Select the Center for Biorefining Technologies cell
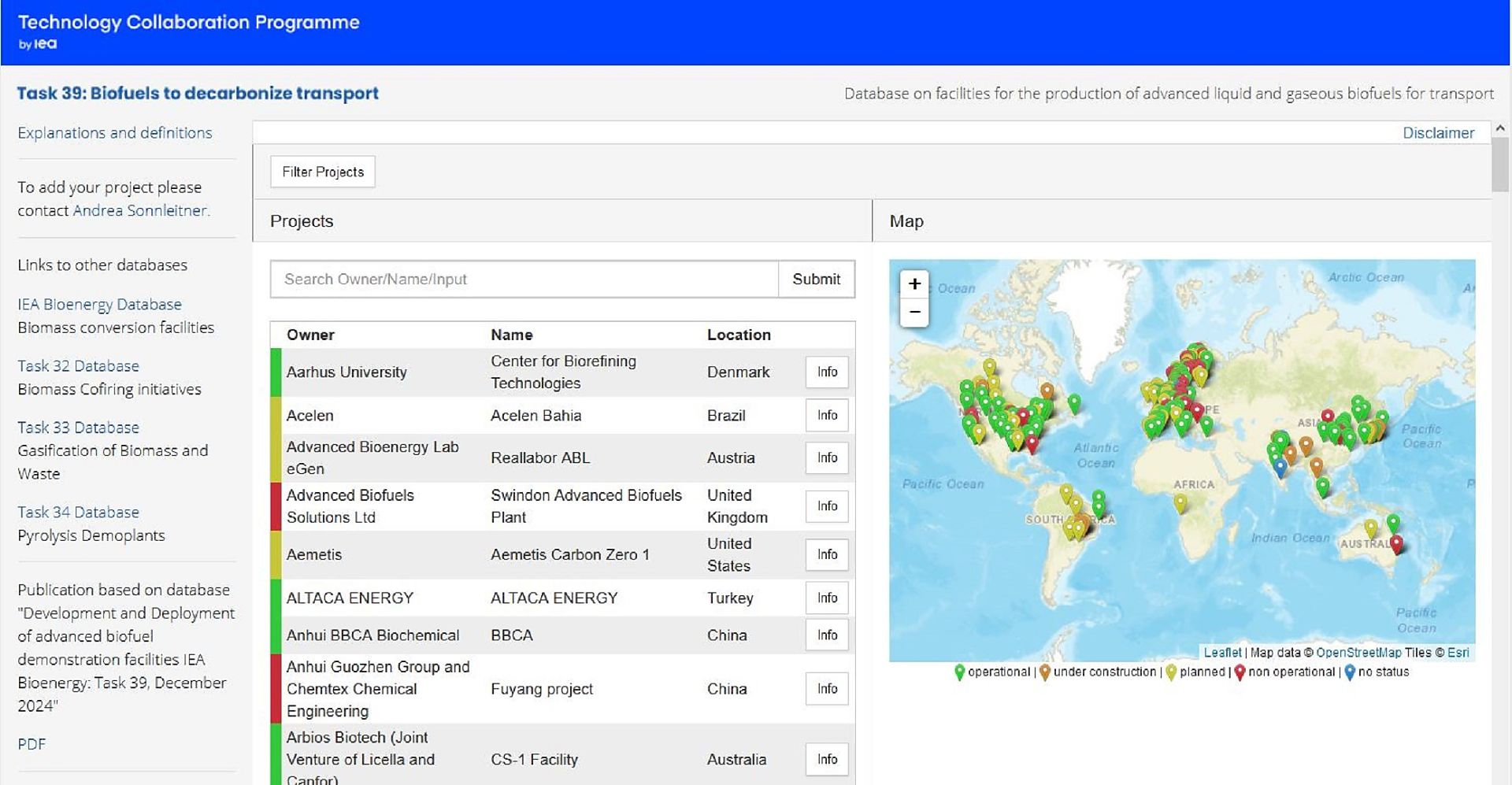 tap(563, 372)
